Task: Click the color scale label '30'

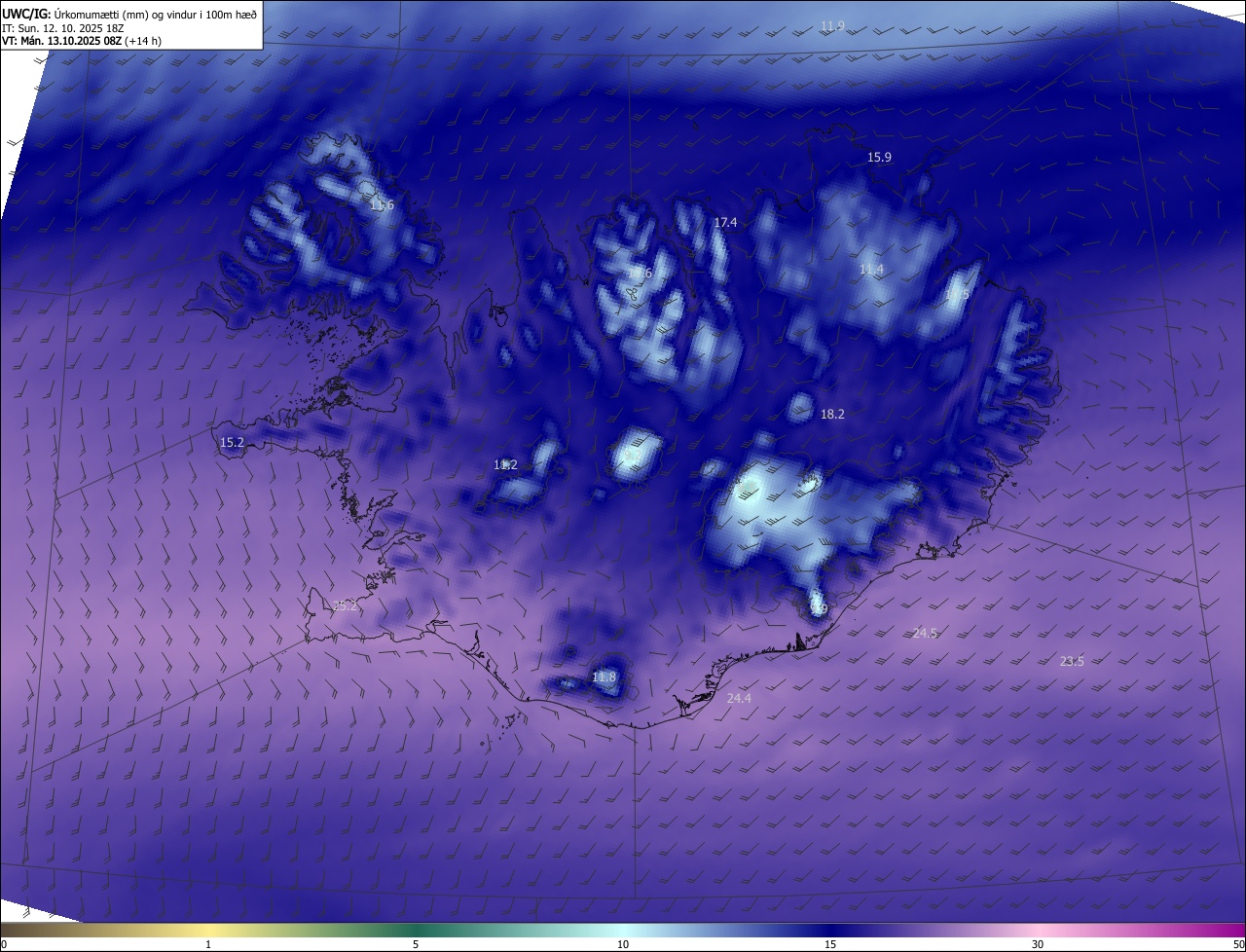Action: 1038,944
